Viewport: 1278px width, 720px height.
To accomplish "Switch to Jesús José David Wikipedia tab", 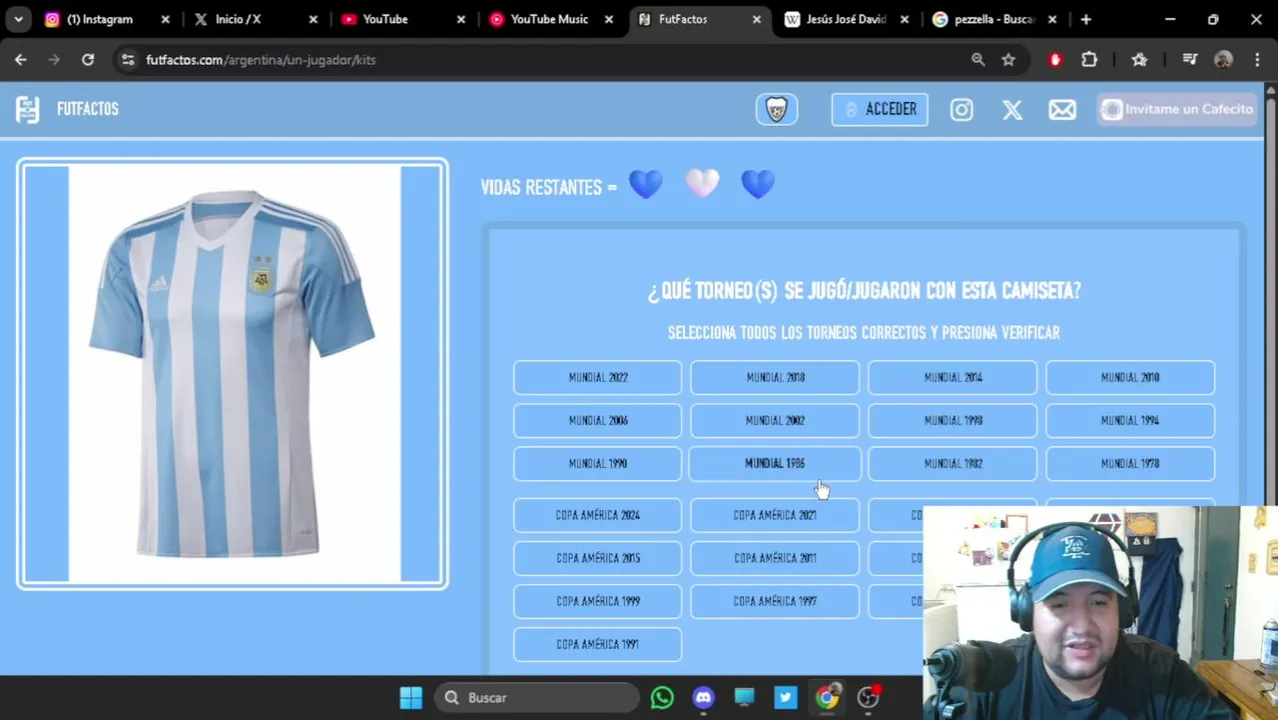I will [x=846, y=19].
